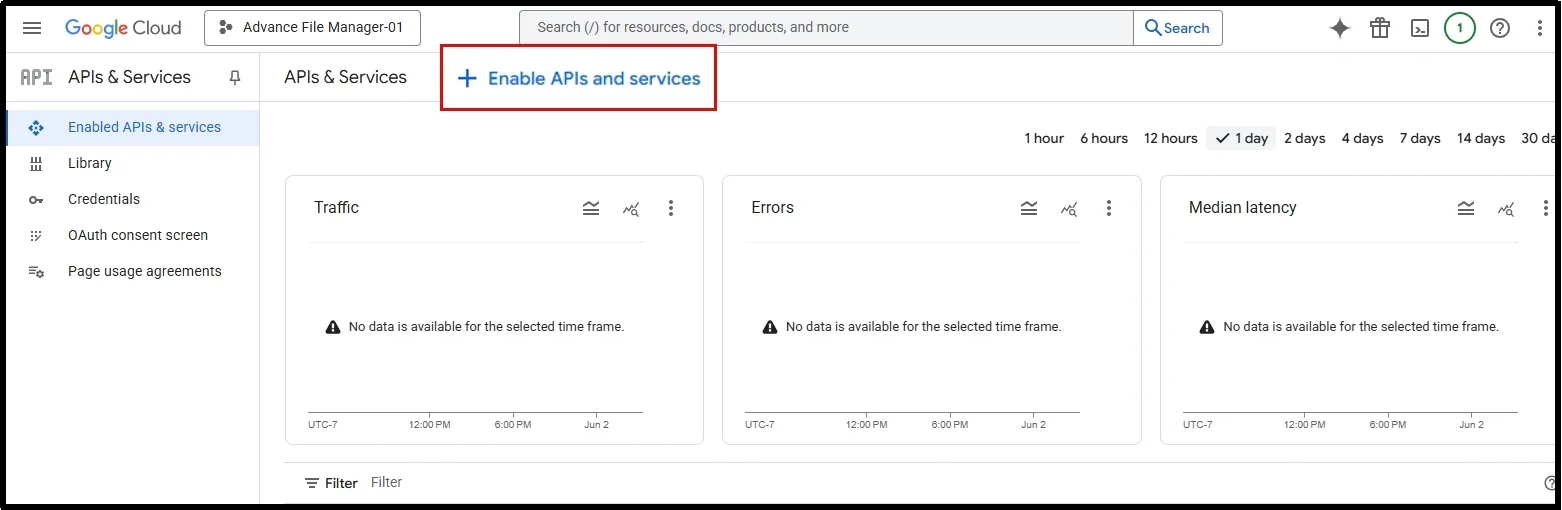Toggle legend on the Errors chart
Viewport: 1562px width, 510px height.
[1029, 208]
